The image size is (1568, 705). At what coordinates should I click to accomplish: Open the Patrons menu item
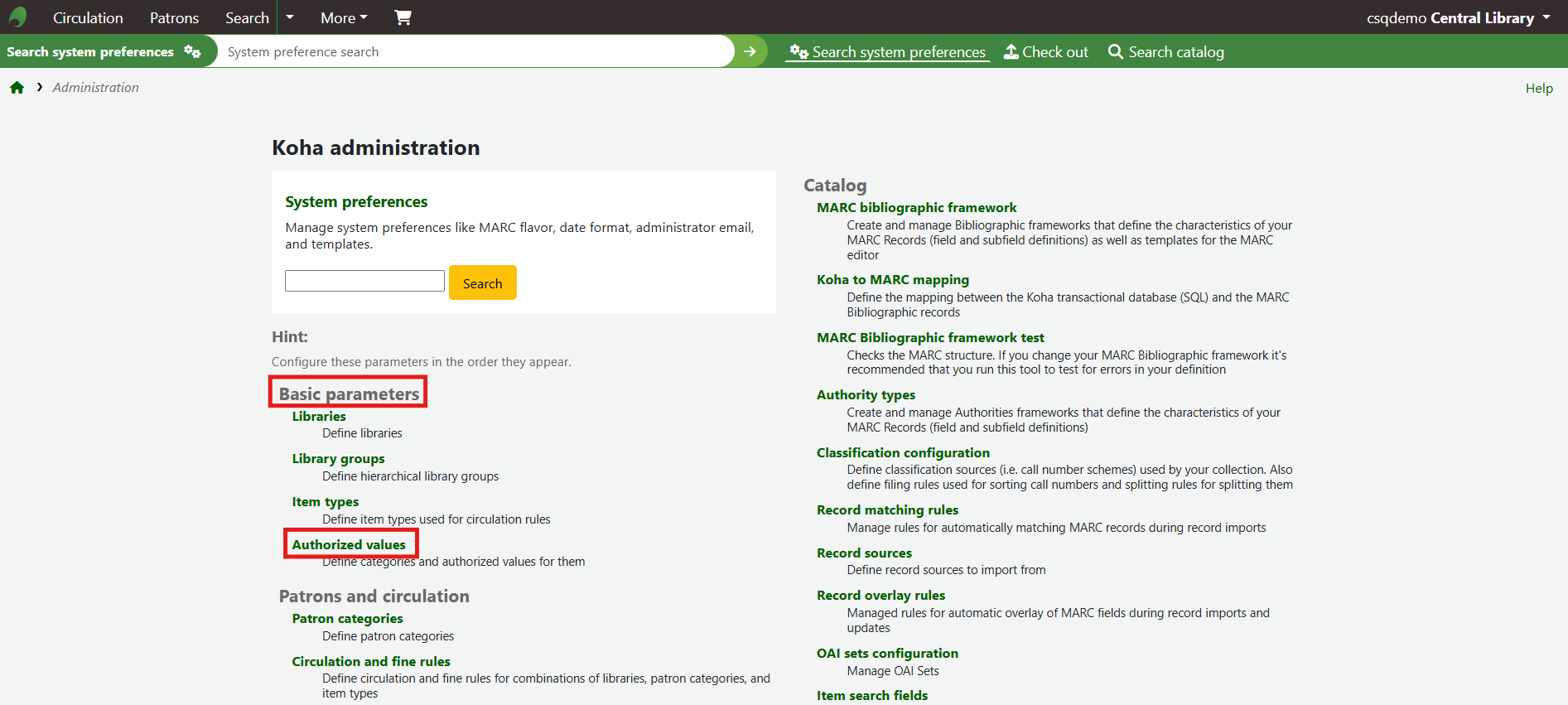pyautogui.click(x=174, y=17)
